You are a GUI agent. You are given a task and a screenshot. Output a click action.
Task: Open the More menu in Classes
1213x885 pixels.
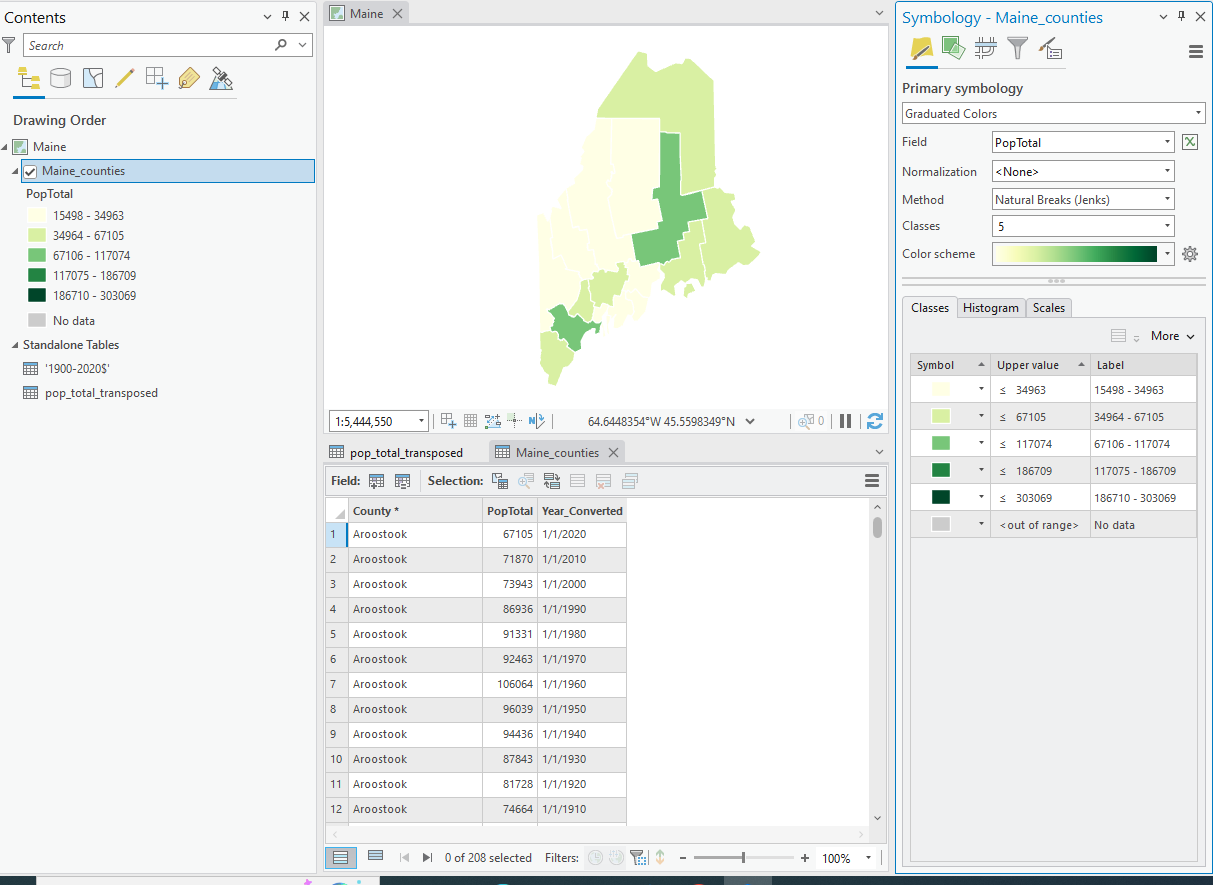1172,336
